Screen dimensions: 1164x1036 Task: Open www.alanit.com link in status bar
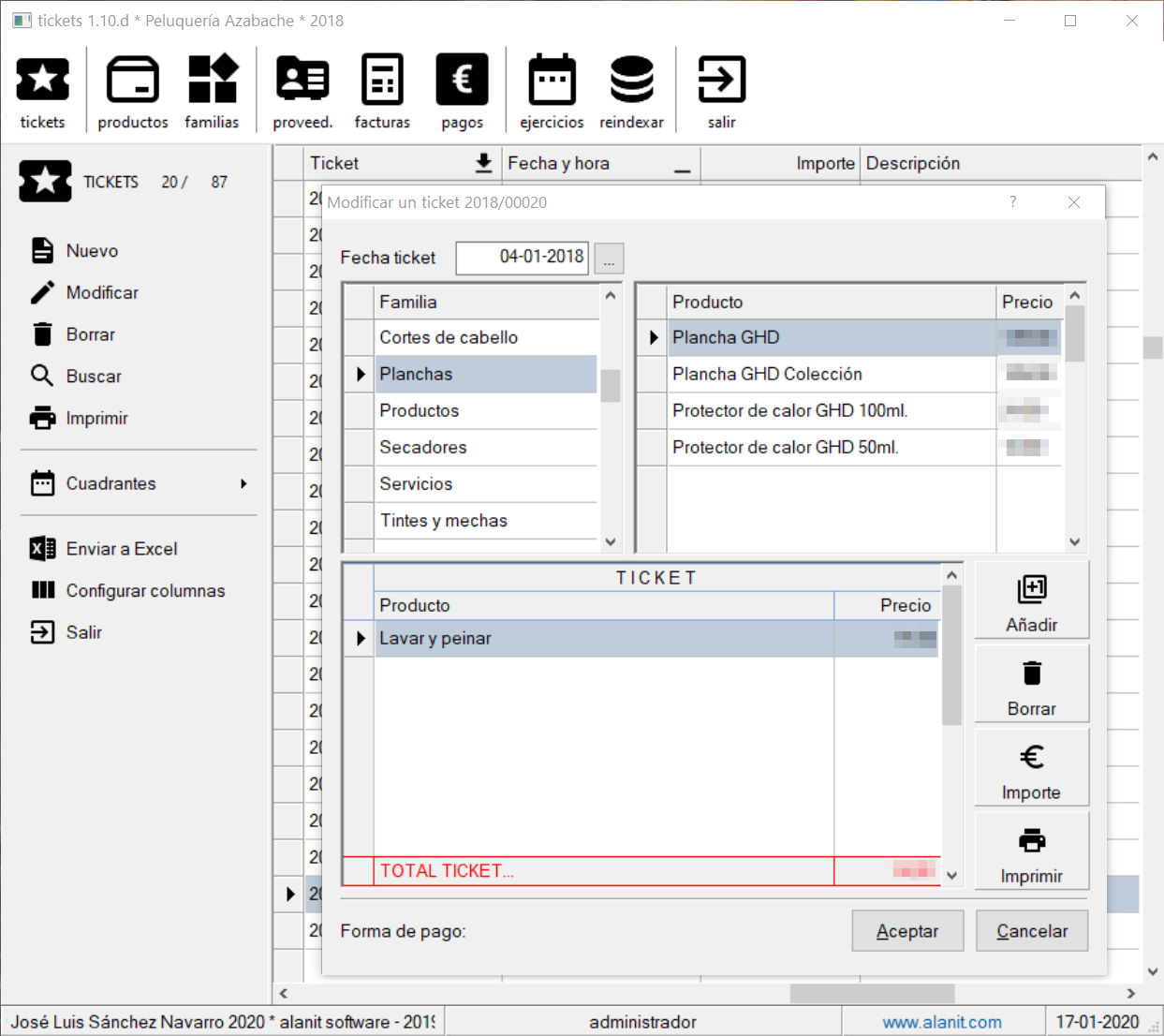click(x=942, y=1022)
